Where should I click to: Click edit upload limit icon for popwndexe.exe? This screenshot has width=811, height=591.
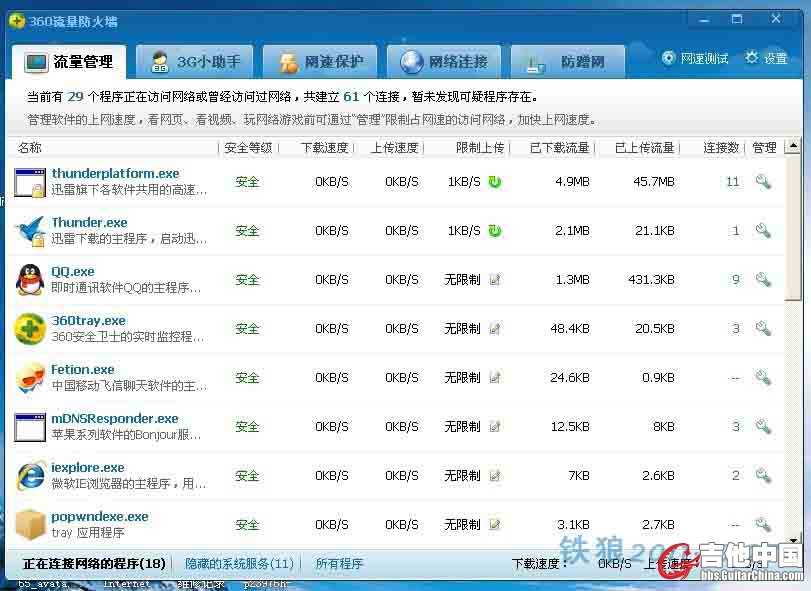(x=495, y=524)
